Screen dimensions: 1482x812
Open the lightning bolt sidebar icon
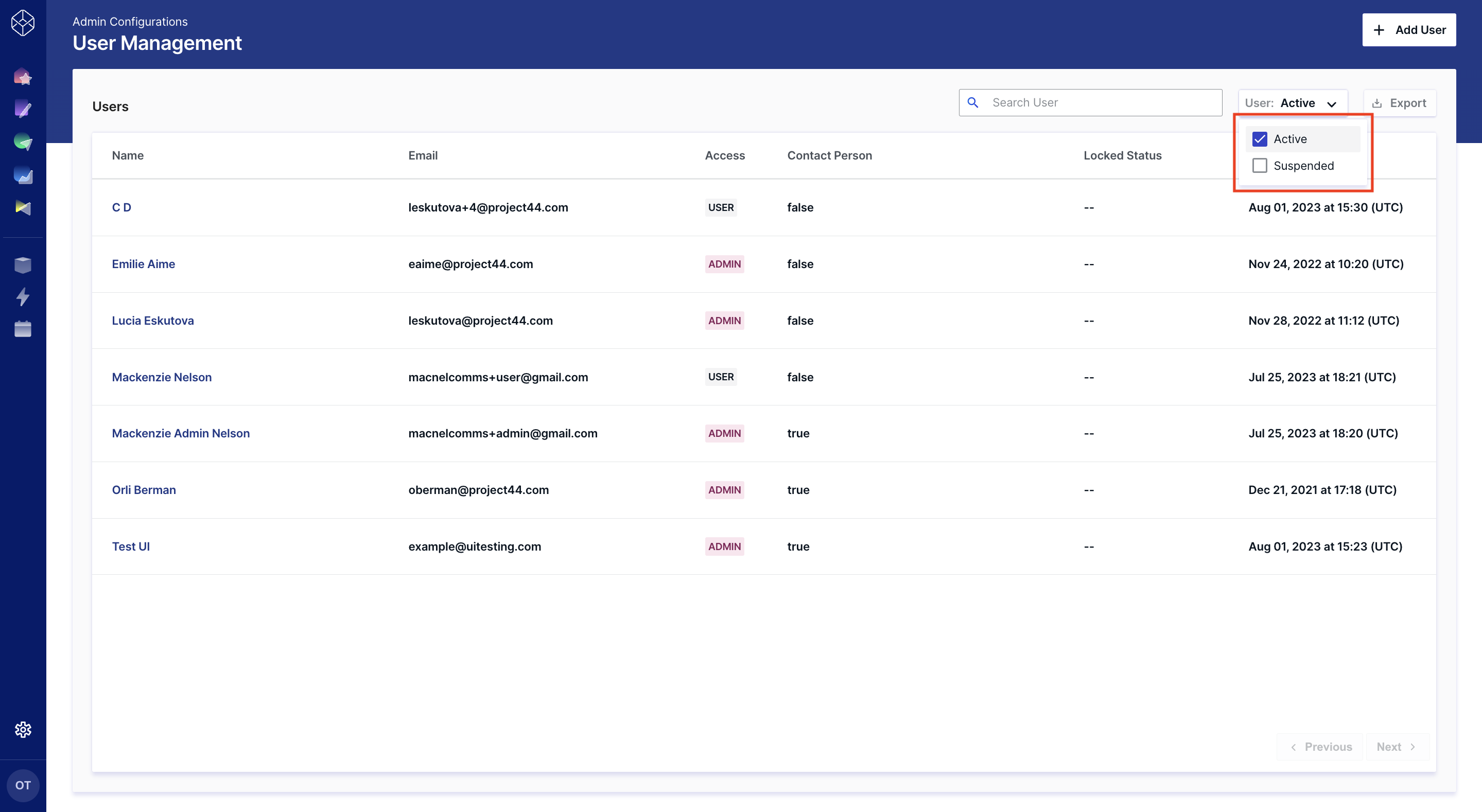pyautogui.click(x=23, y=297)
